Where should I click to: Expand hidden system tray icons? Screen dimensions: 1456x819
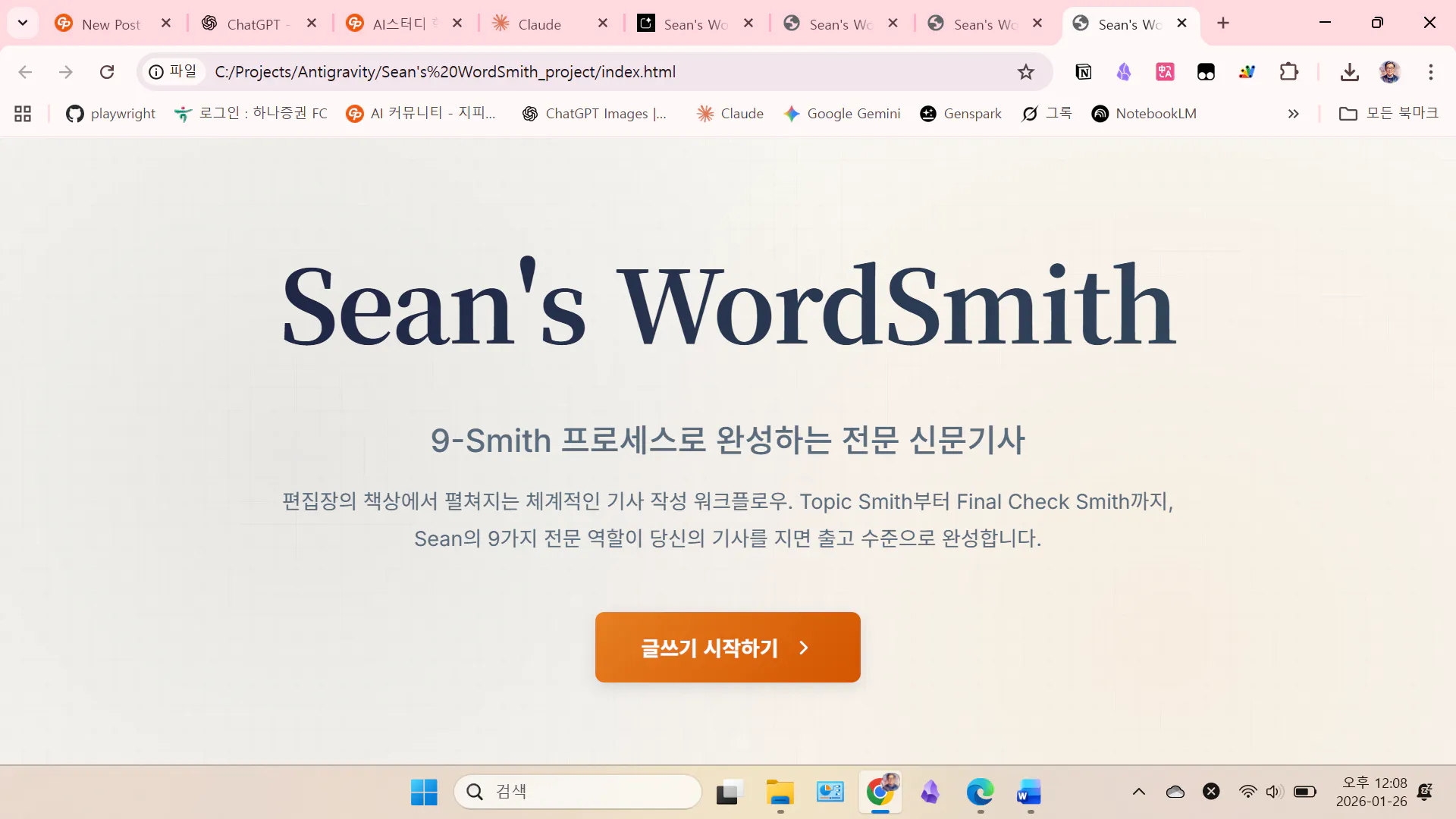pos(1138,792)
